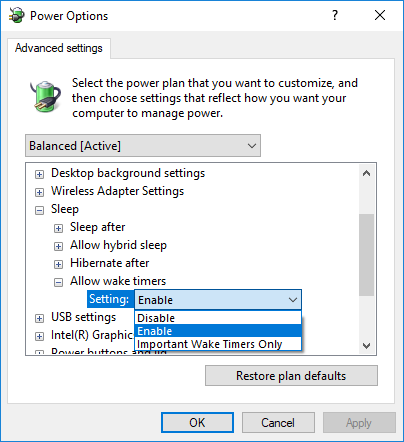
Task: Click the Setting combo box arrow
Action: coord(293,300)
